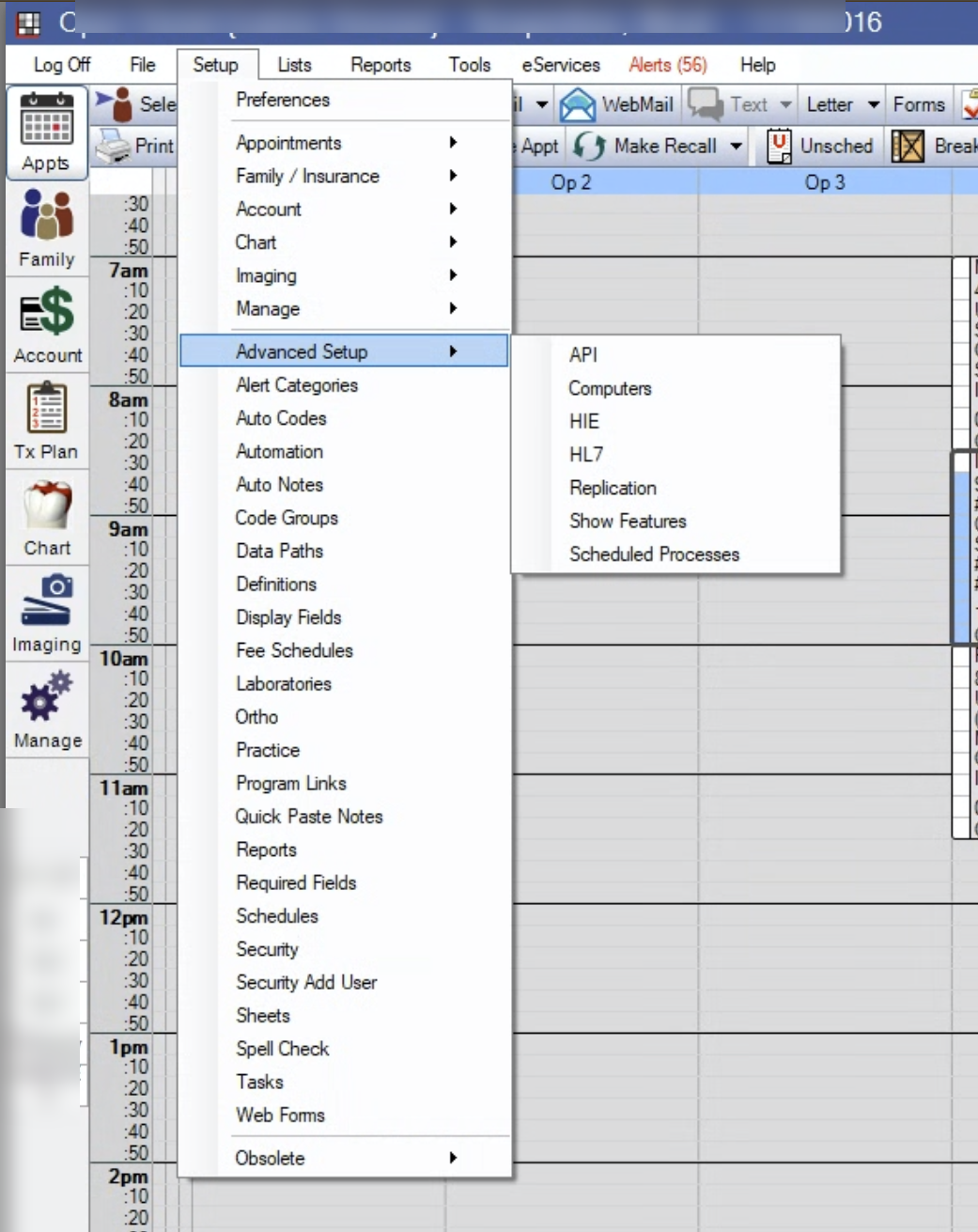Open the Help menu
This screenshot has width=978, height=1232.
(757, 65)
